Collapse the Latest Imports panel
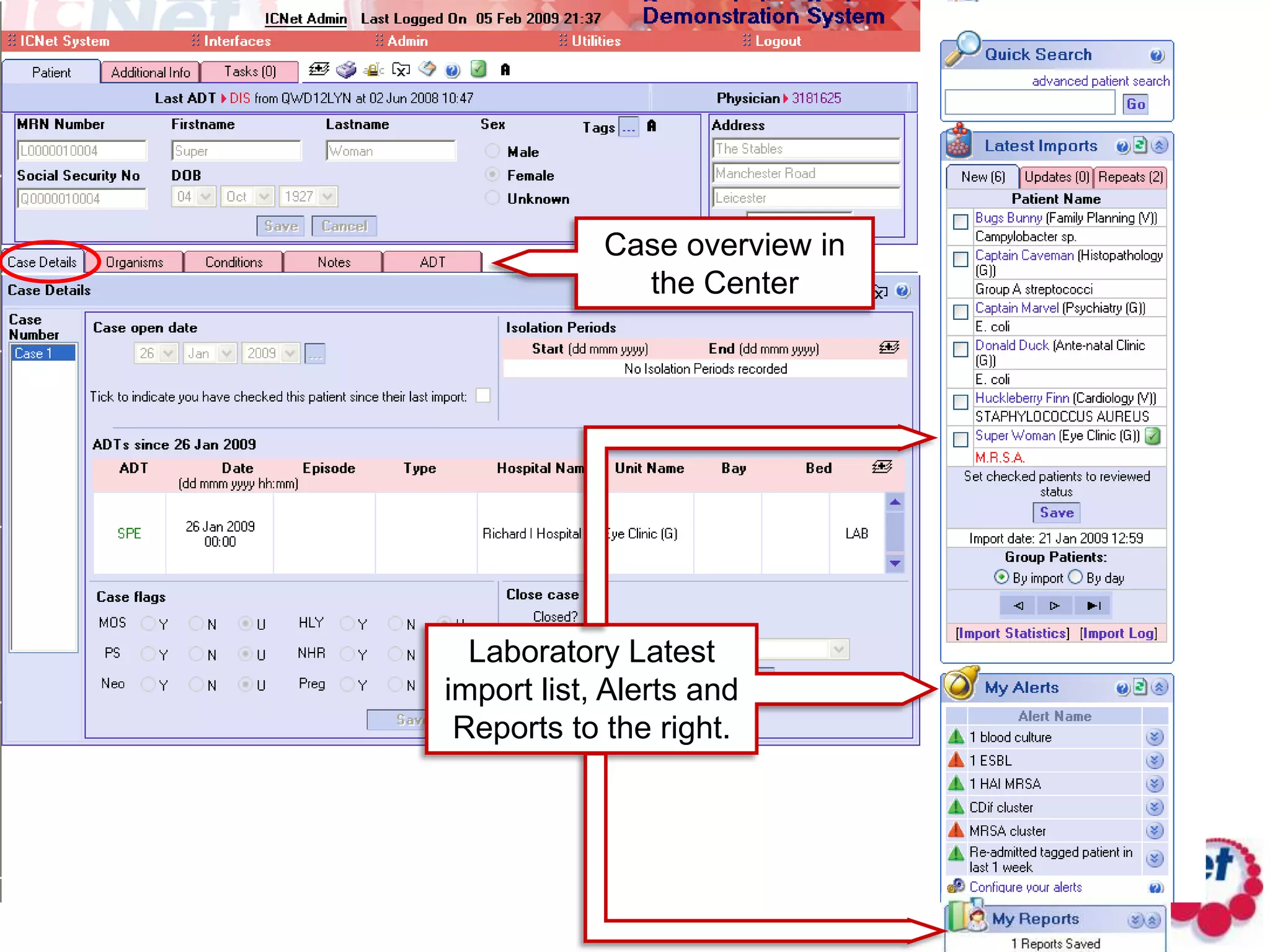 pos(1159,146)
